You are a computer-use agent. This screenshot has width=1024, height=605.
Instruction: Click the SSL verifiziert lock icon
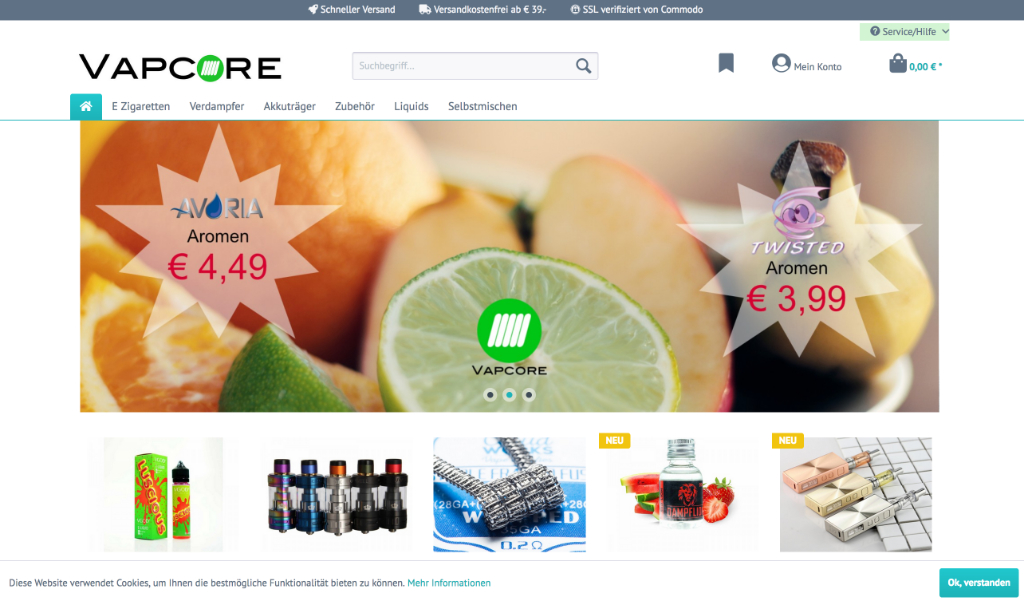[x=575, y=9]
